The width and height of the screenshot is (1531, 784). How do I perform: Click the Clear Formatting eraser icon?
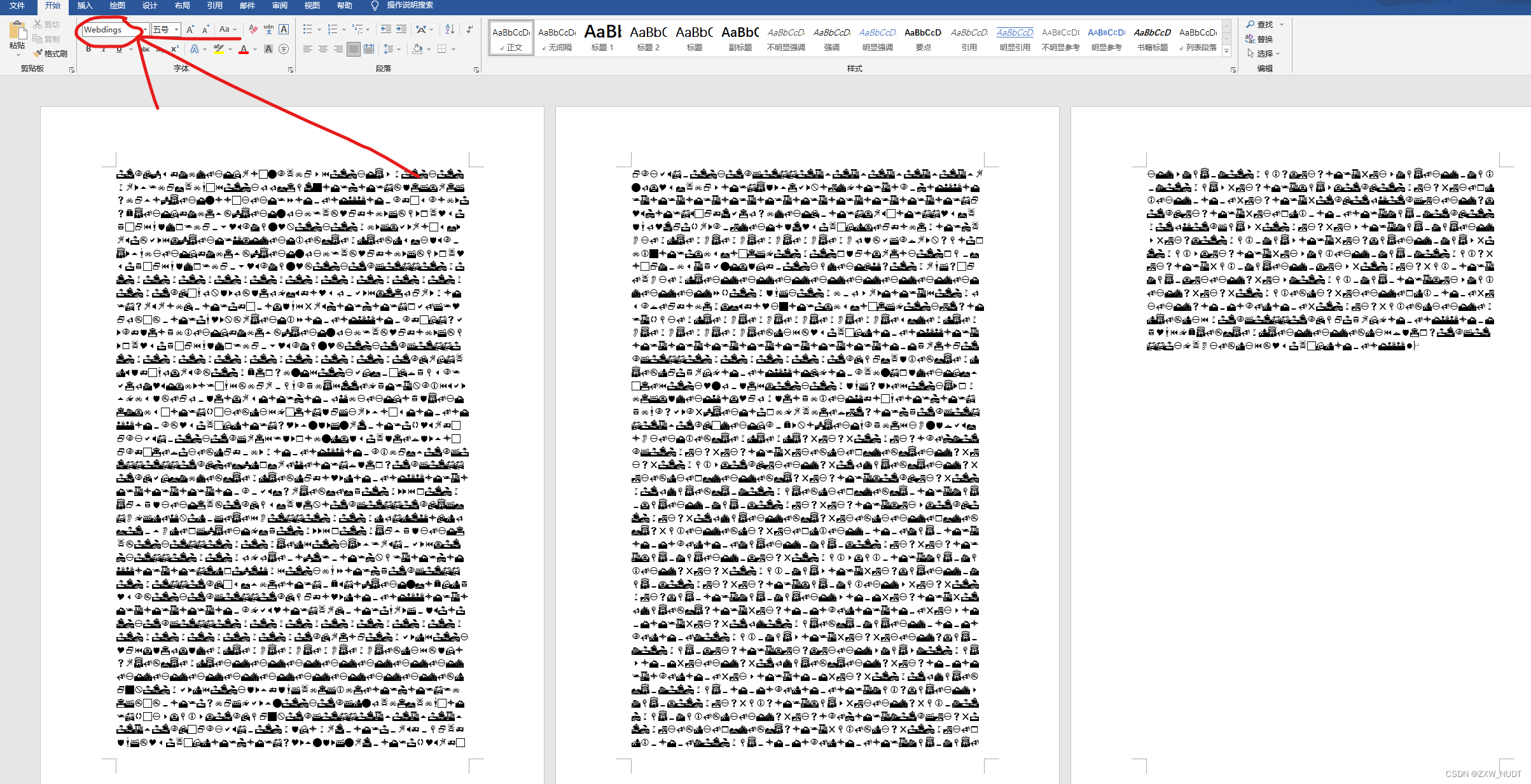[253, 29]
